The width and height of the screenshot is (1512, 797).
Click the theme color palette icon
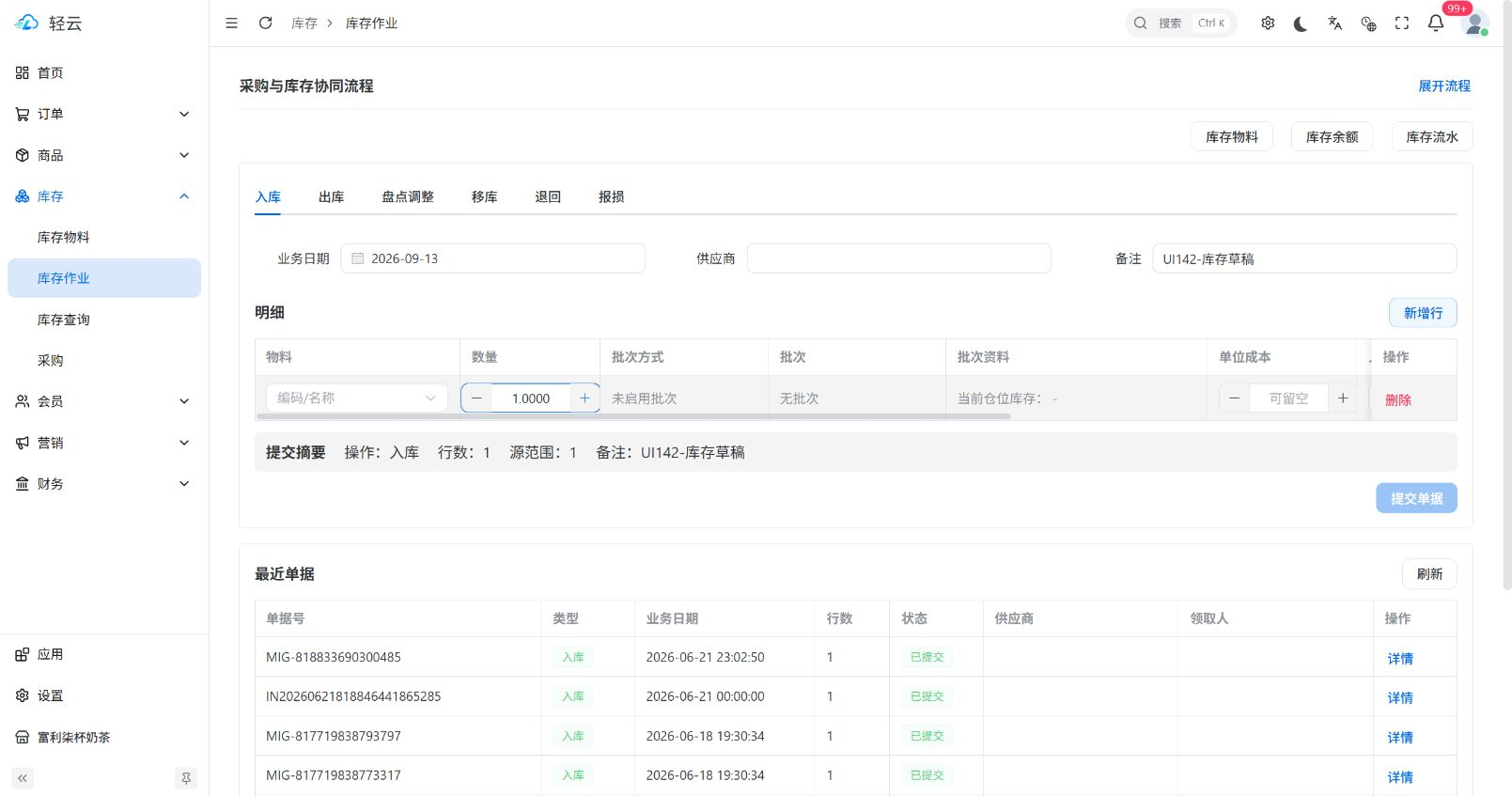(x=1368, y=23)
